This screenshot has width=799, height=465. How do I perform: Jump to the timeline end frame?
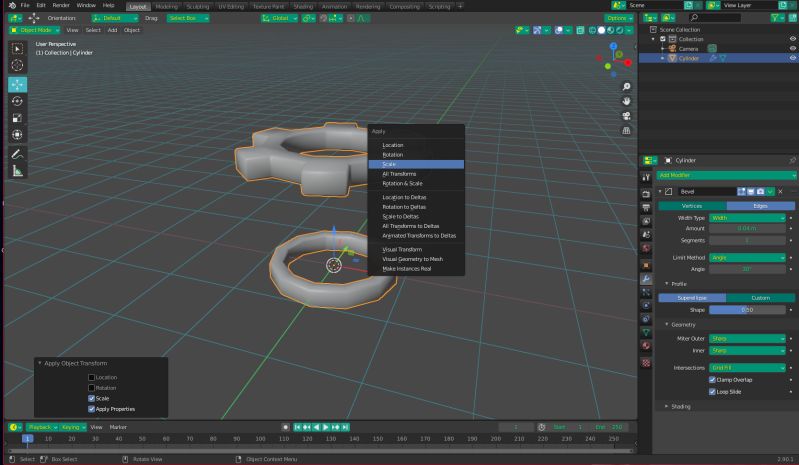(x=345, y=427)
